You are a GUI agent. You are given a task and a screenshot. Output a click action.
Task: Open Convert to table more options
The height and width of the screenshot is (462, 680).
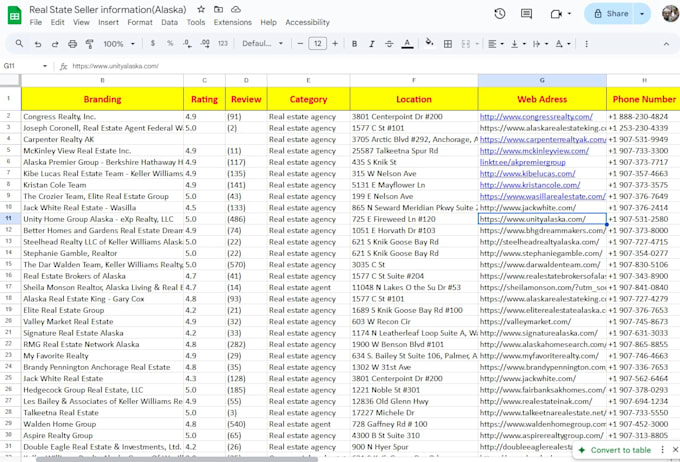662,450
